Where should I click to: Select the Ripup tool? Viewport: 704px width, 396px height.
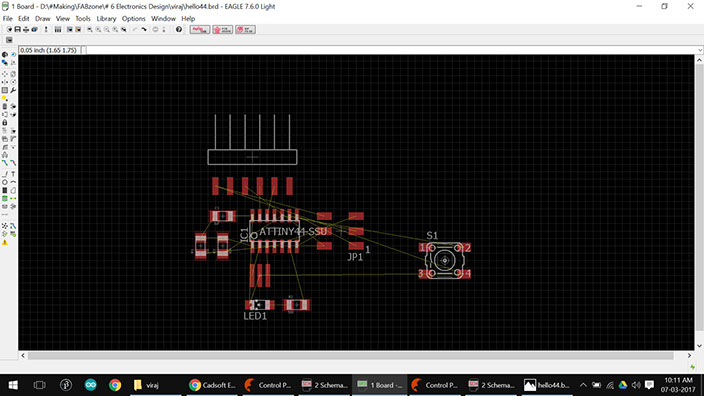pyautogui.click(x=13, y=163)
